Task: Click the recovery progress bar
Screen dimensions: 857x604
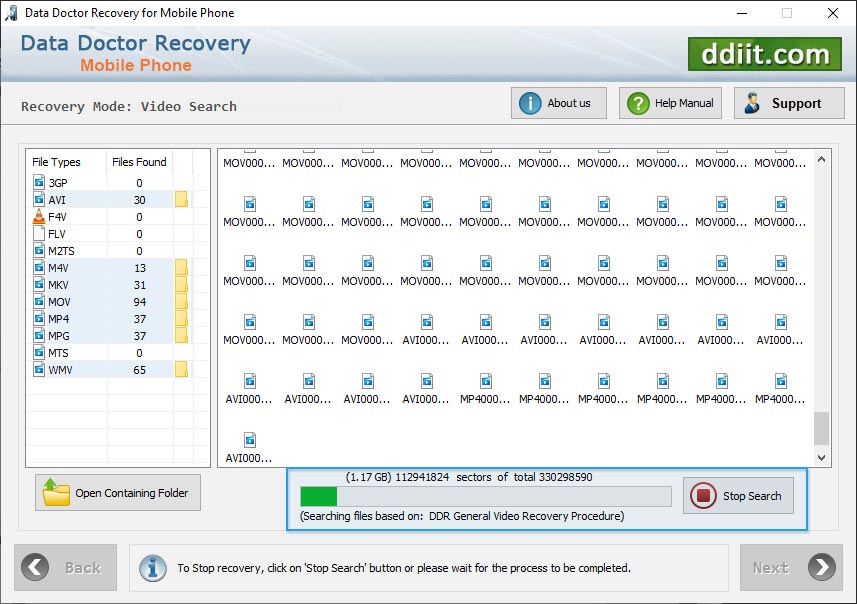Action: click(x=485, y=495)
